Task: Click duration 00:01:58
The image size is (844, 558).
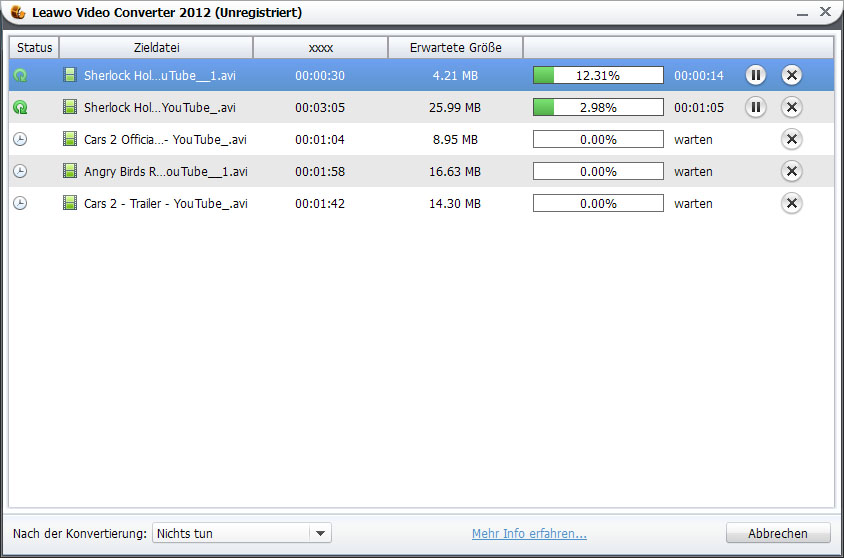Action: tap(320, 172)
